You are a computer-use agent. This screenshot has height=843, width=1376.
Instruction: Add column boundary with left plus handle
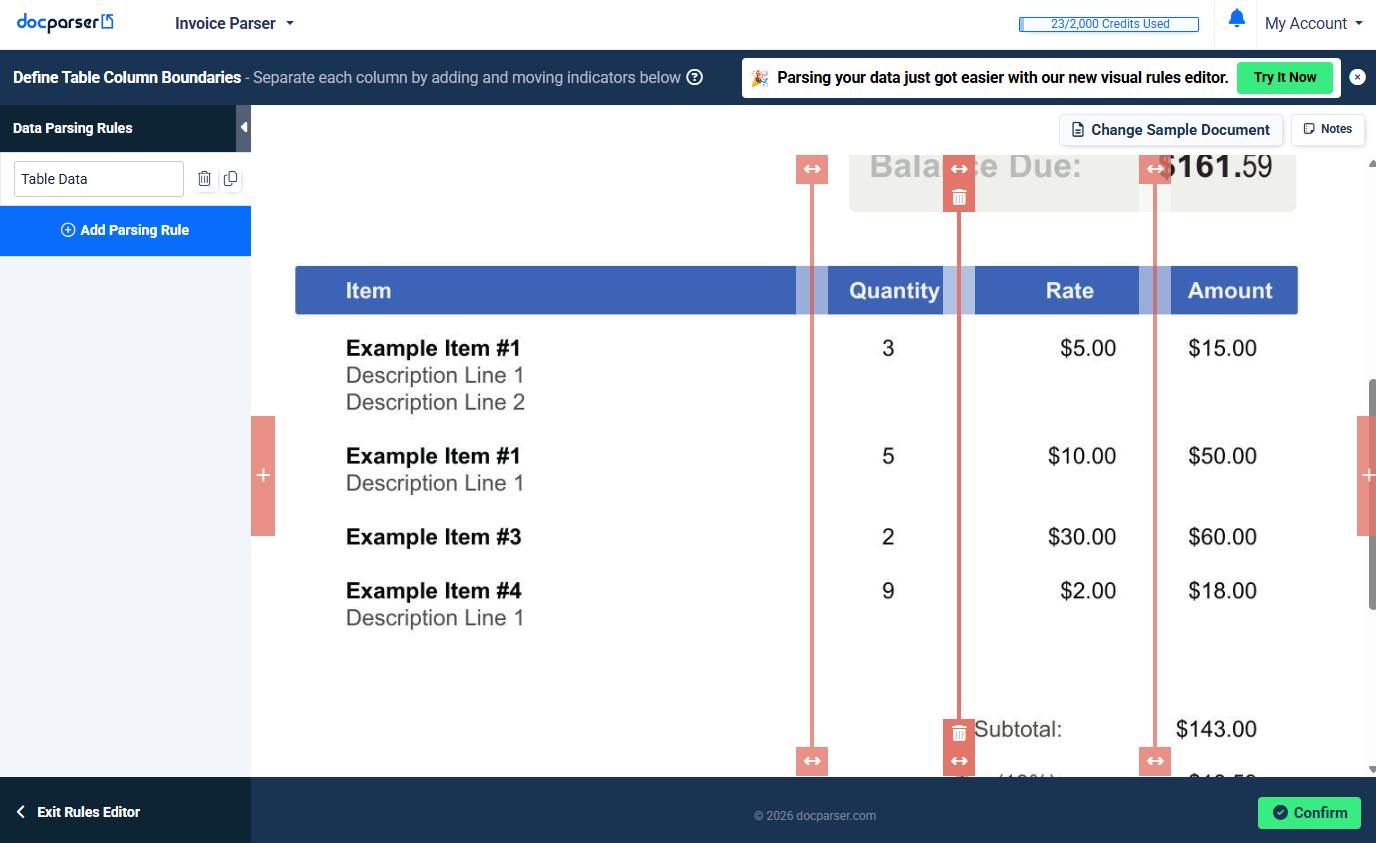[x=263, y=476]
